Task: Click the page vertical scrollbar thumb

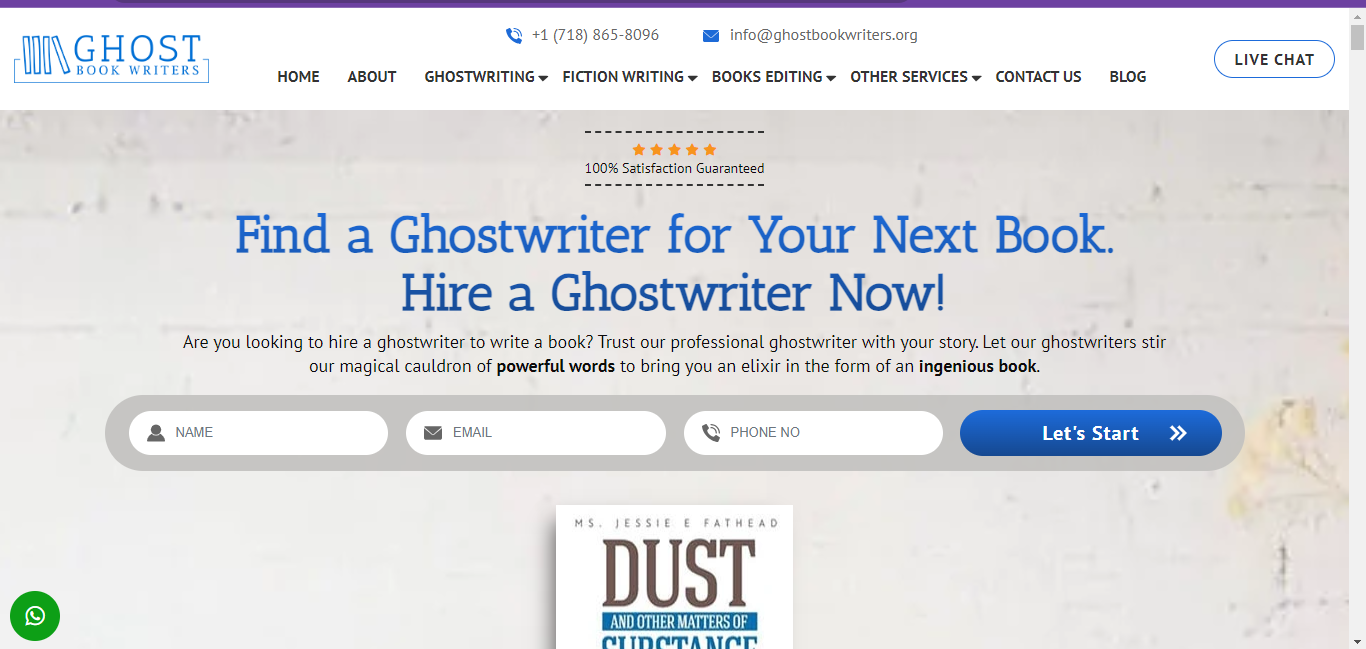Action: tap(1357, 36)
